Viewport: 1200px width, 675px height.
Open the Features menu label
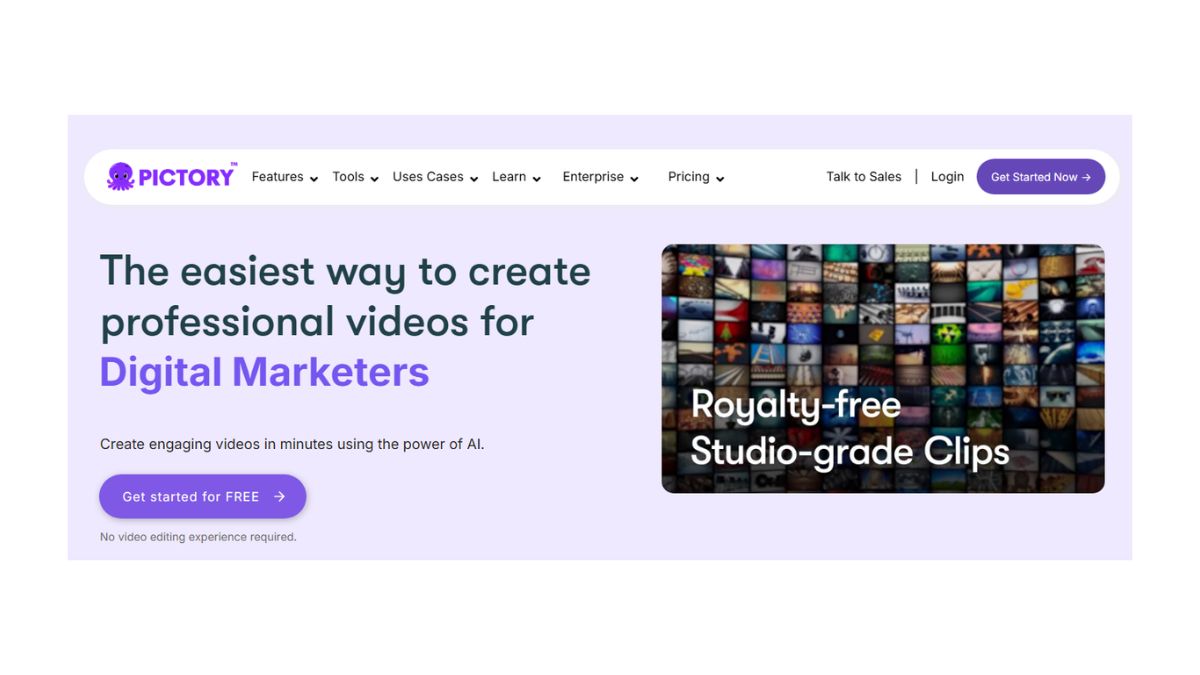click(x=277, y=177)
